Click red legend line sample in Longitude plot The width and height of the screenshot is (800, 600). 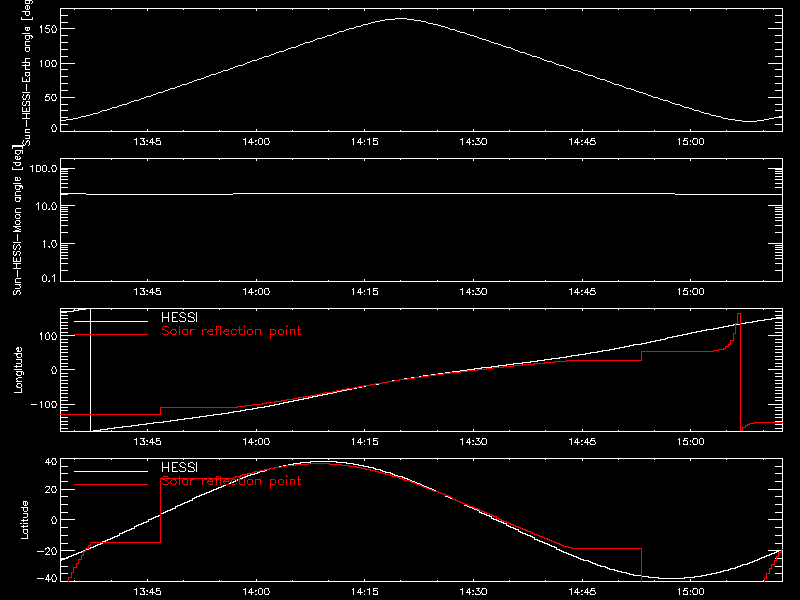(x=111, y=335)
